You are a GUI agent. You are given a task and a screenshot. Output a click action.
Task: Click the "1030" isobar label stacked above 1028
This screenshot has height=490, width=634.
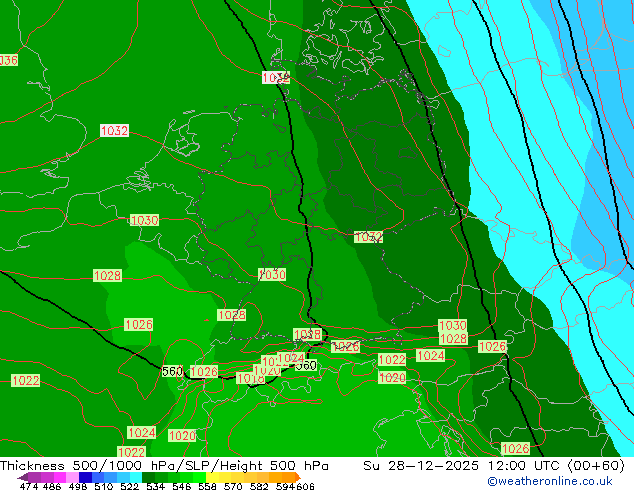(x=453, y=325)
